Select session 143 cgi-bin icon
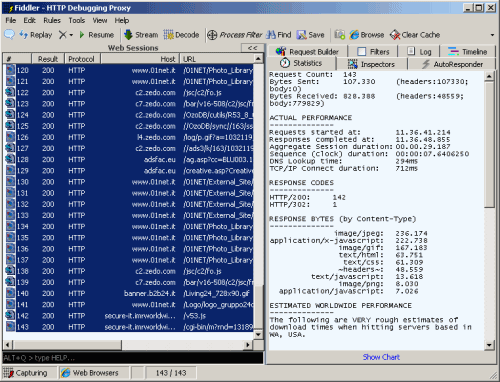The image size is (500, 382). coord(10,327)
